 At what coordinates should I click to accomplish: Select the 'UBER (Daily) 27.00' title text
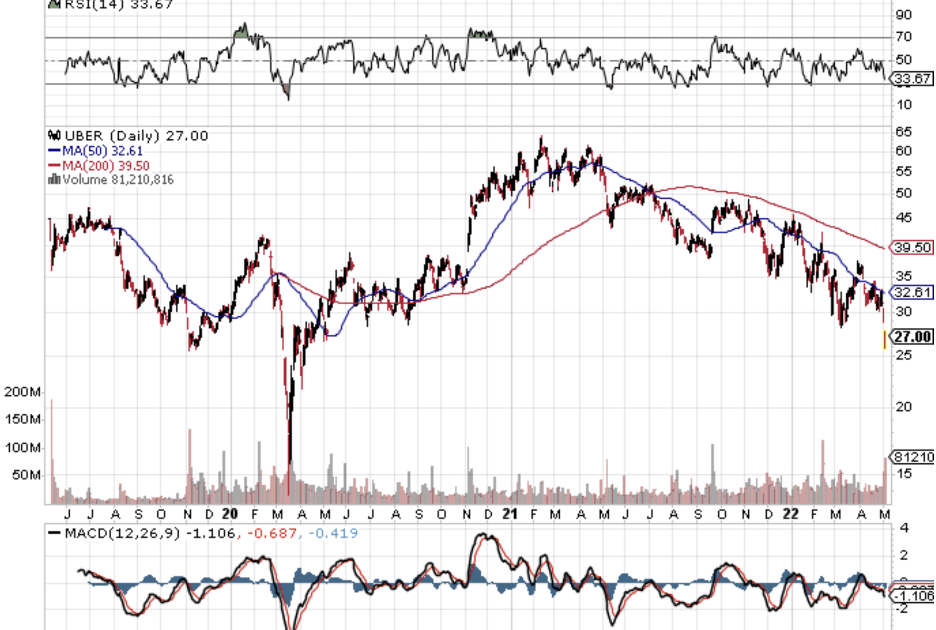[136, 136]
